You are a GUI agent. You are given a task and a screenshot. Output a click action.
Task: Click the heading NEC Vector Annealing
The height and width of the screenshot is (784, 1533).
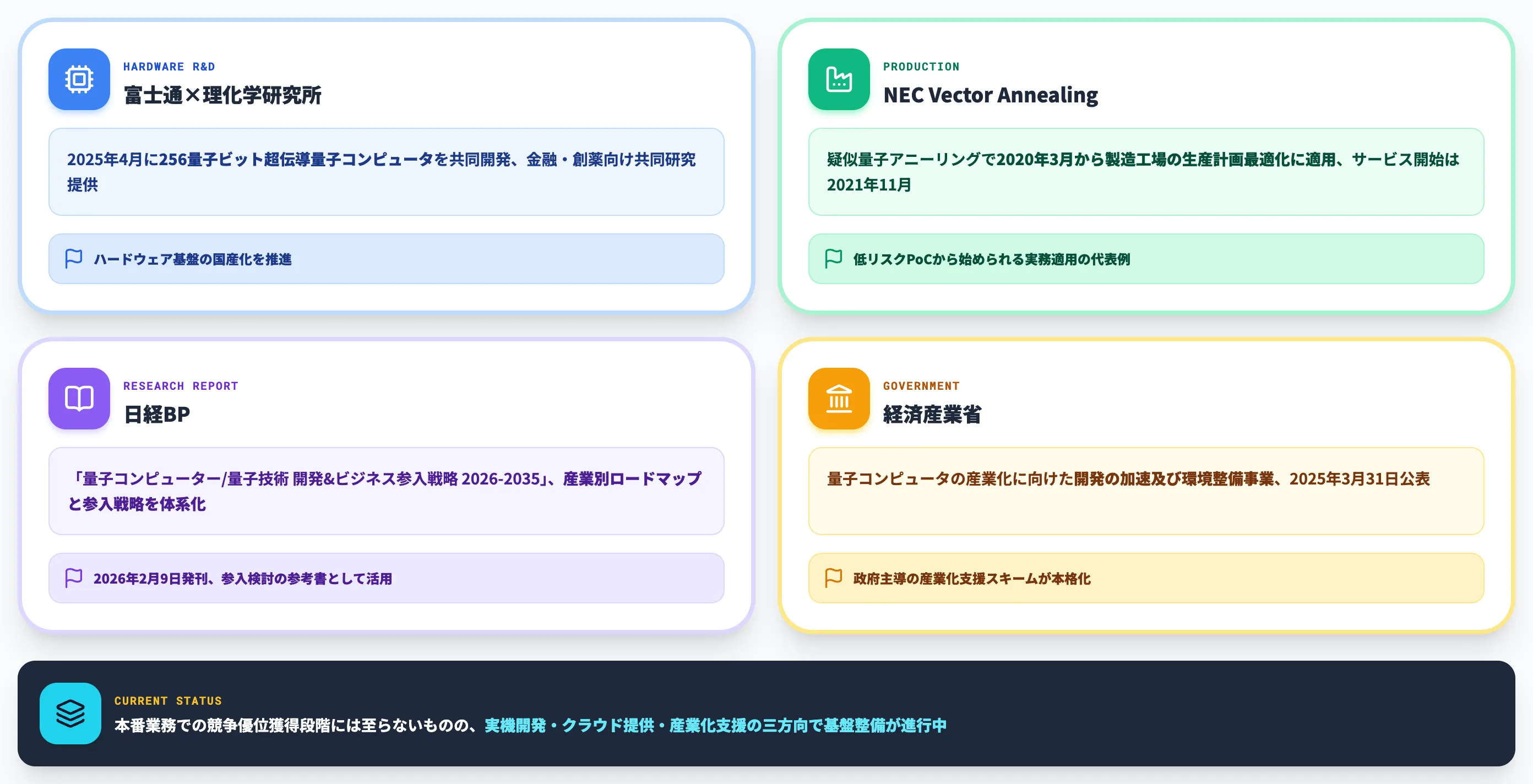[x=990, y=95]
